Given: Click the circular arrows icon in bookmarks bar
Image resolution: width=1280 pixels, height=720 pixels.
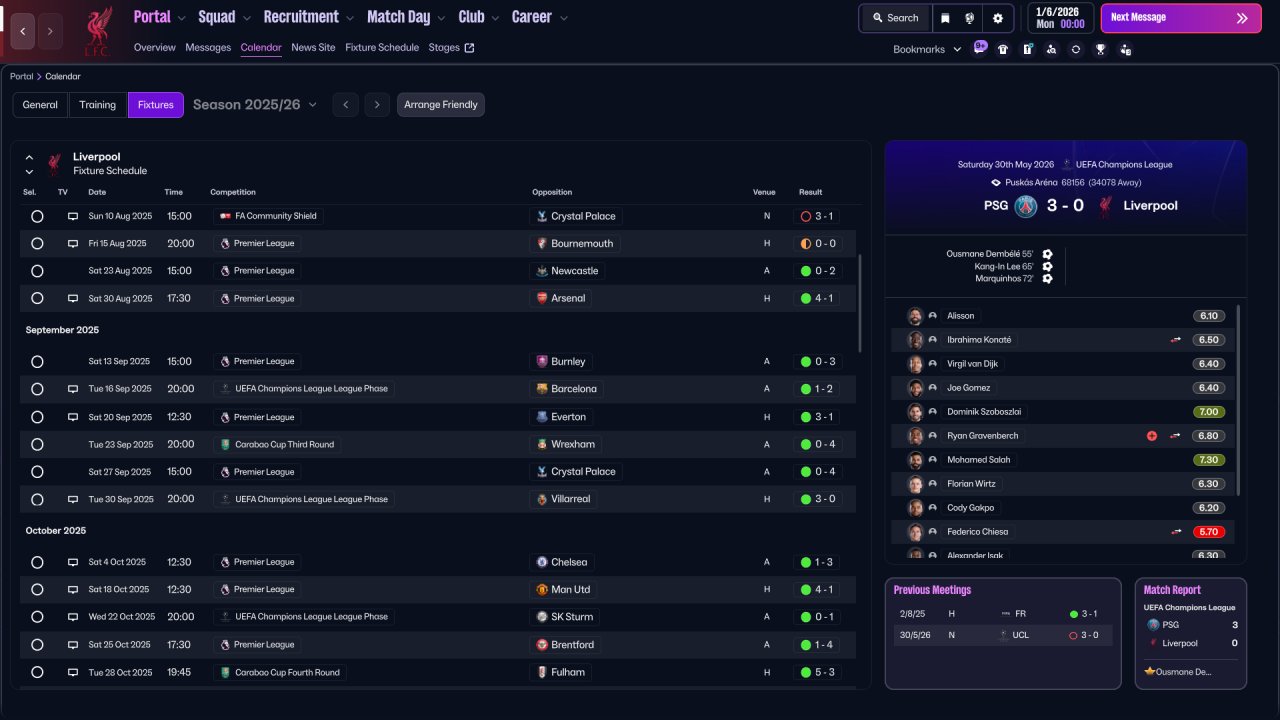Looking at the screenshot, I should [x=1076, y=49].
